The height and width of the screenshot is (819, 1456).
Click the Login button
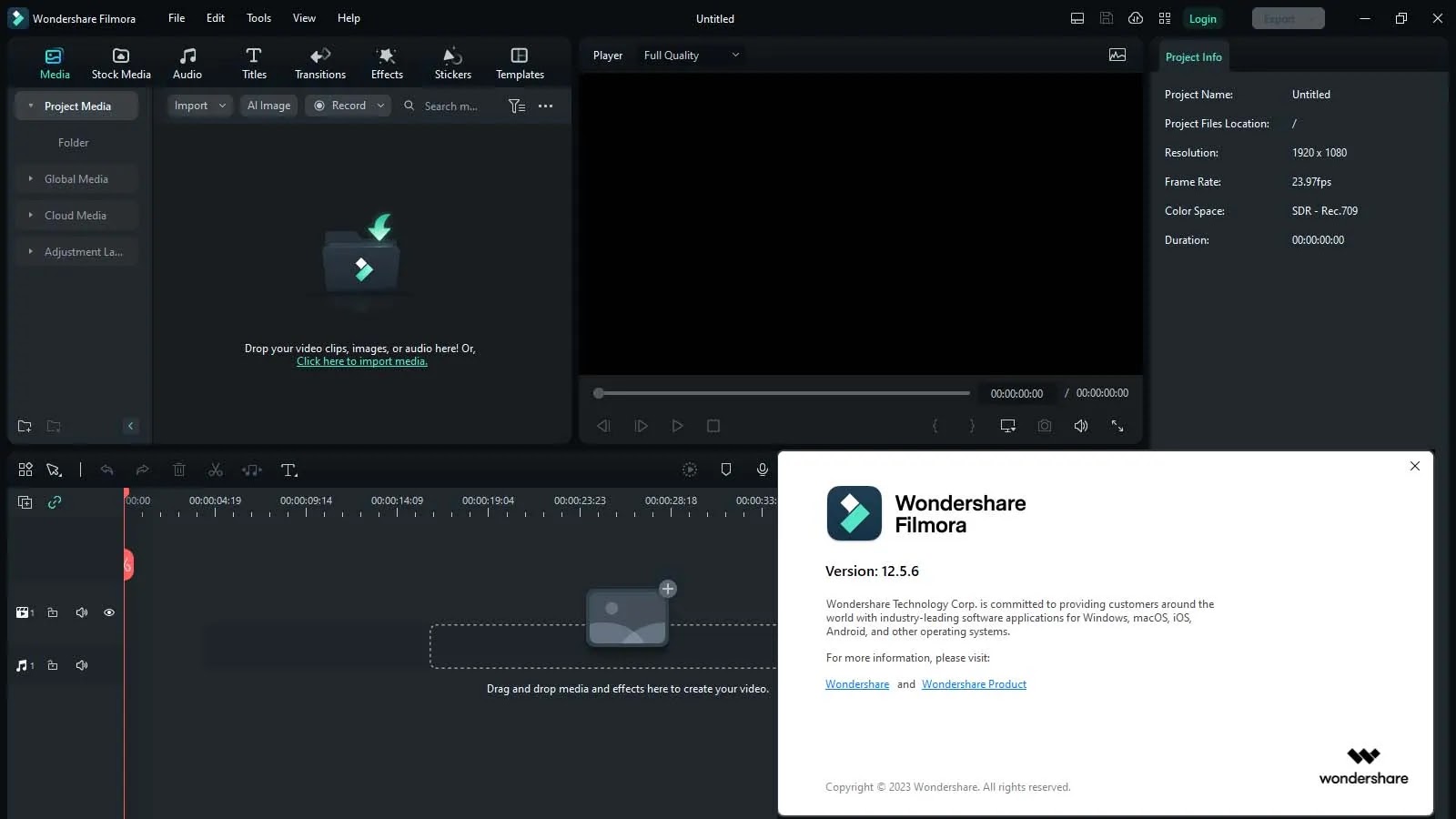(x=1202, y=19)
